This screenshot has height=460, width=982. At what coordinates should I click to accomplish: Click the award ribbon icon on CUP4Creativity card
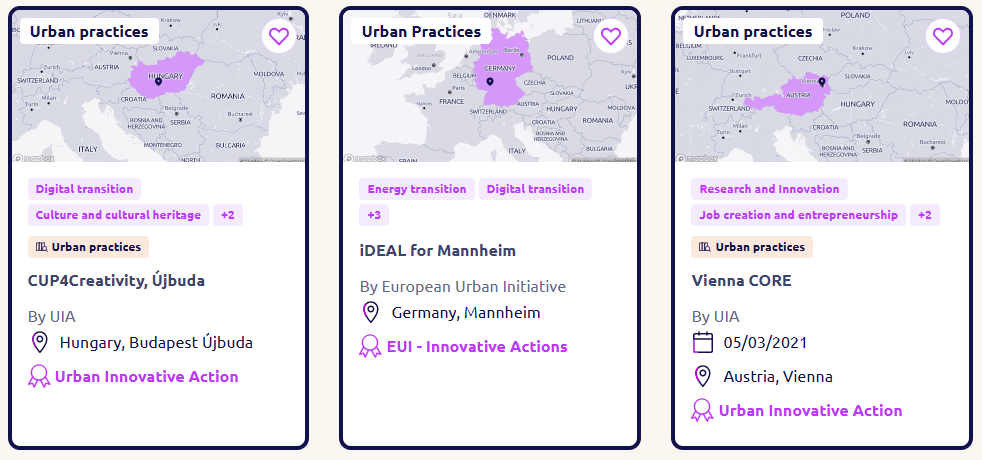[39, 377]
